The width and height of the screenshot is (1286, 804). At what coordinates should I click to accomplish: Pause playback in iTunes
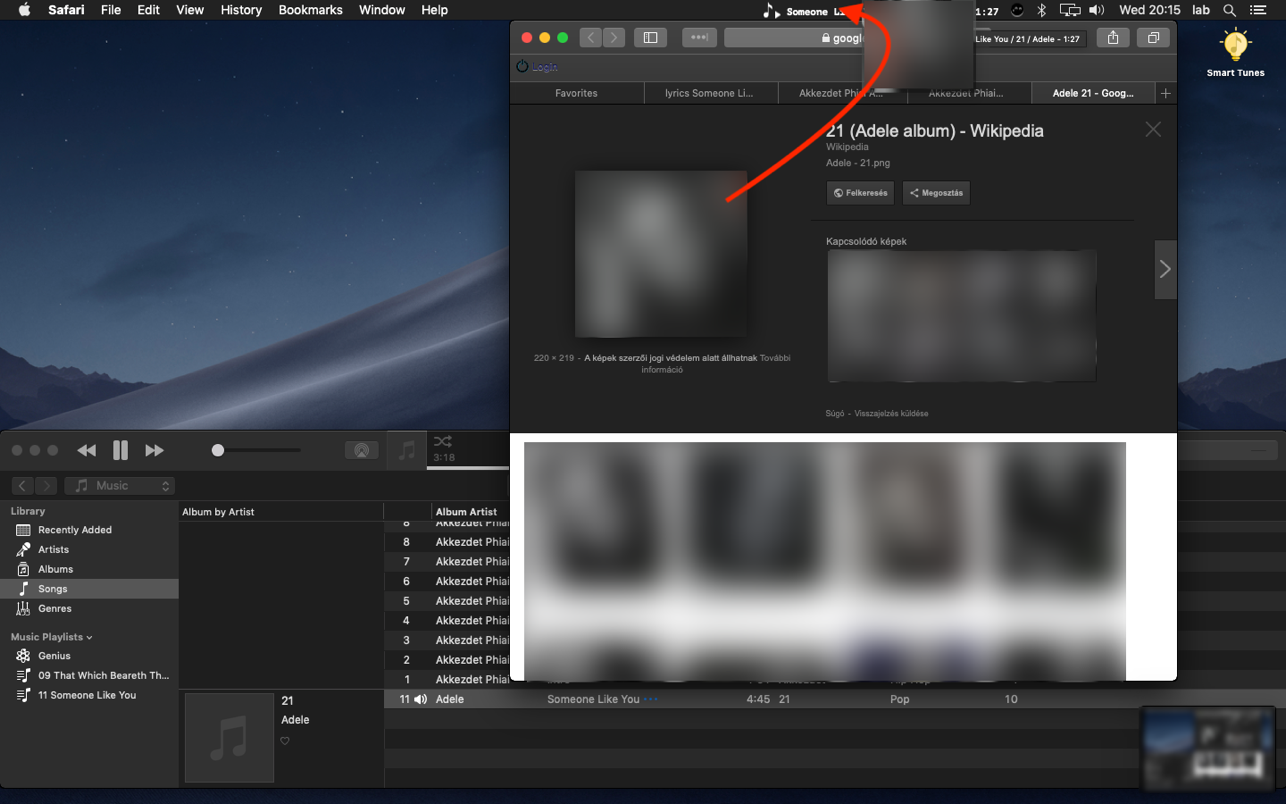click(121, 451)
